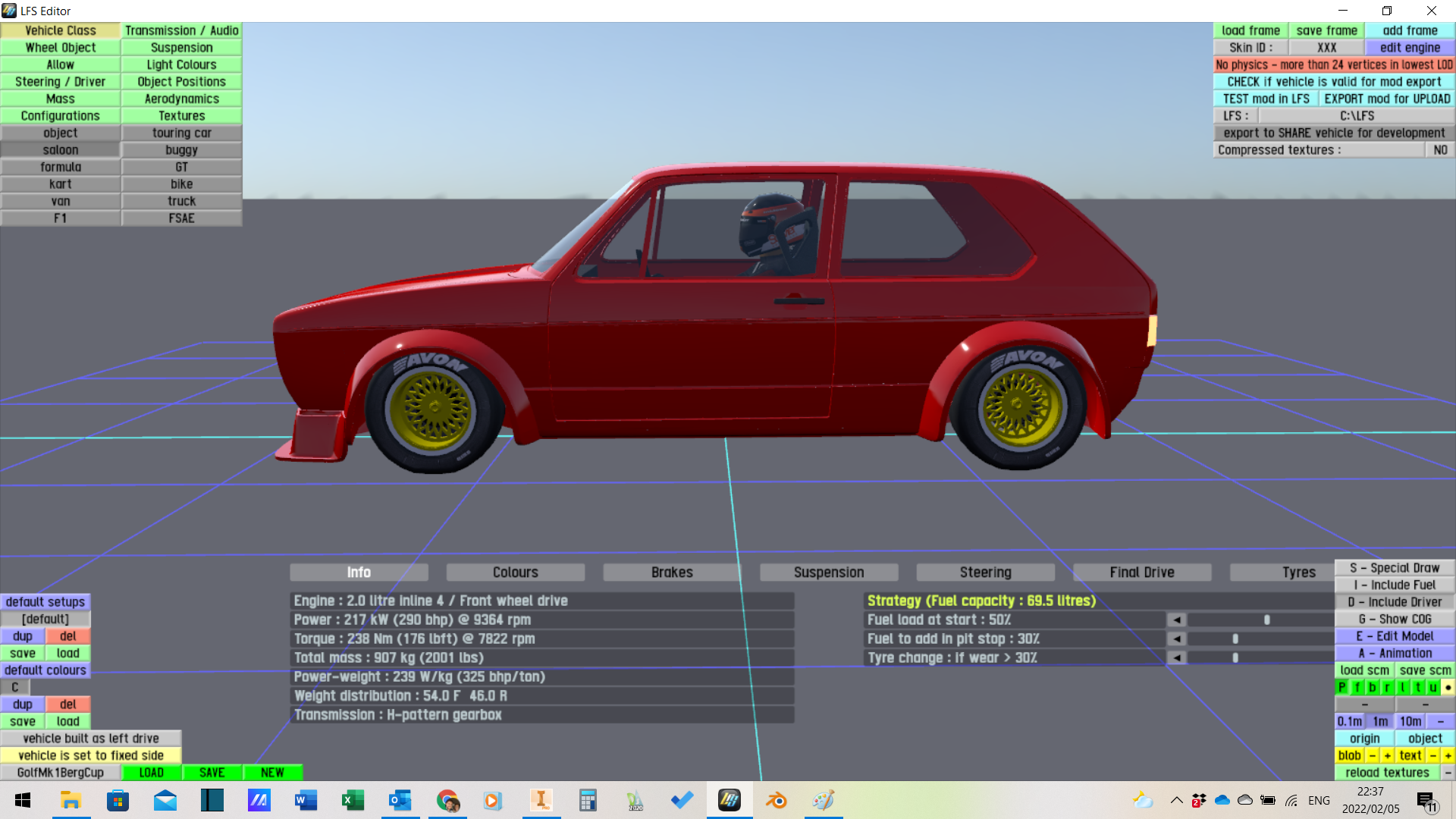The height and width of the screenshot is (819, 1456).
Task: Click the minus button beside reload textures
Action: coord(1448,773)
